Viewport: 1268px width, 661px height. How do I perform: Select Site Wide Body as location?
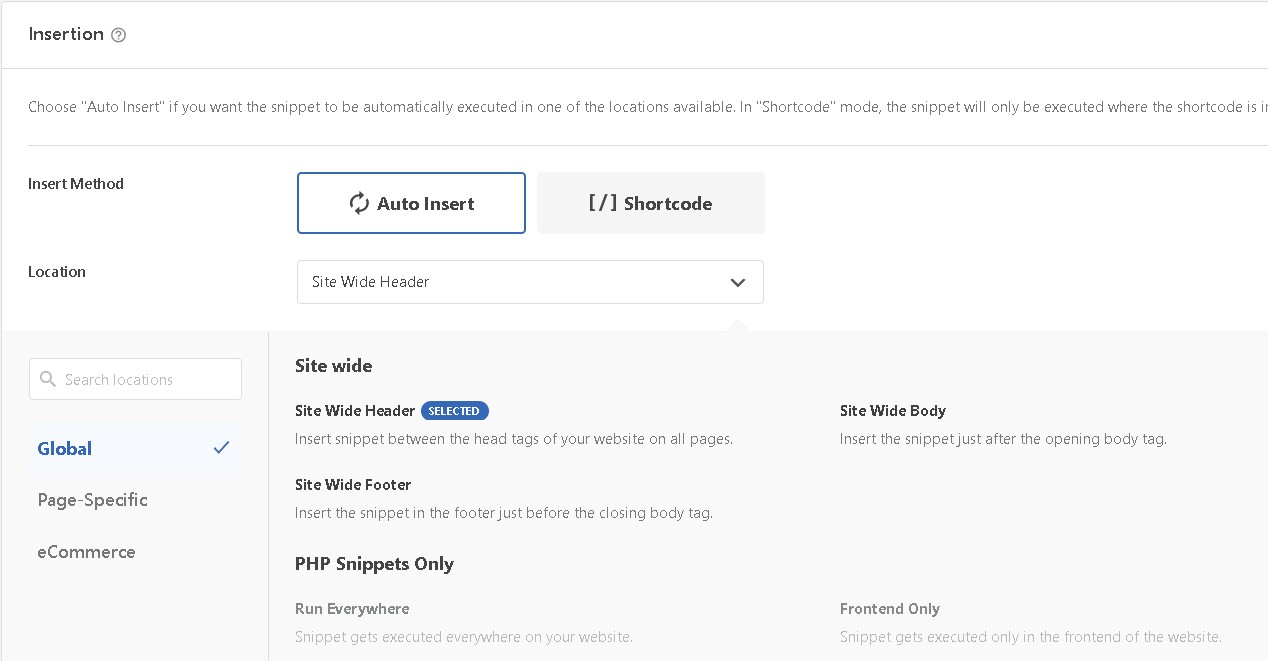click(892, 411)
